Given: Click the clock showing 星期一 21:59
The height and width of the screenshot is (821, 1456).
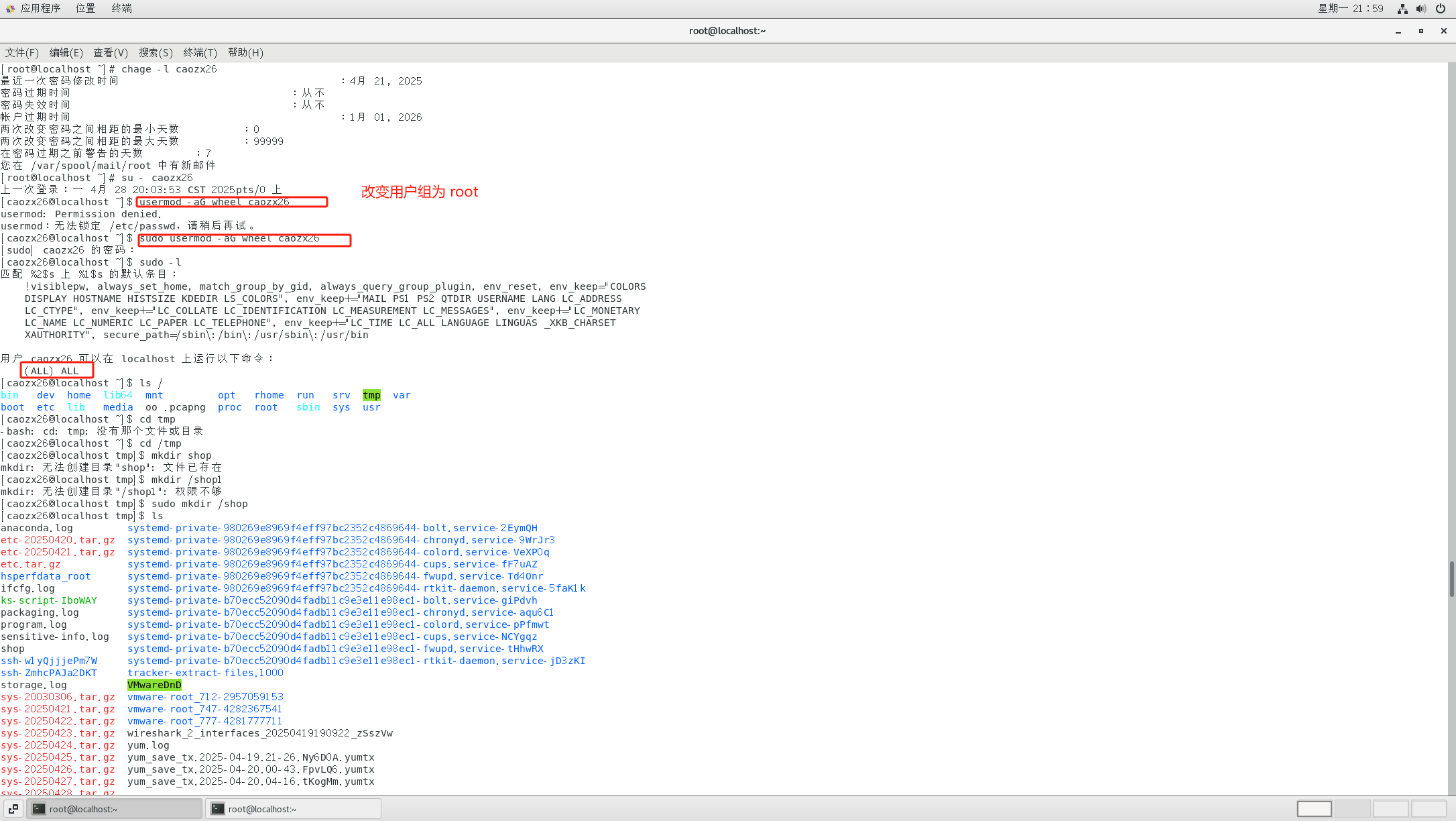Looking at the screenshot, I should click(1350, 8).
